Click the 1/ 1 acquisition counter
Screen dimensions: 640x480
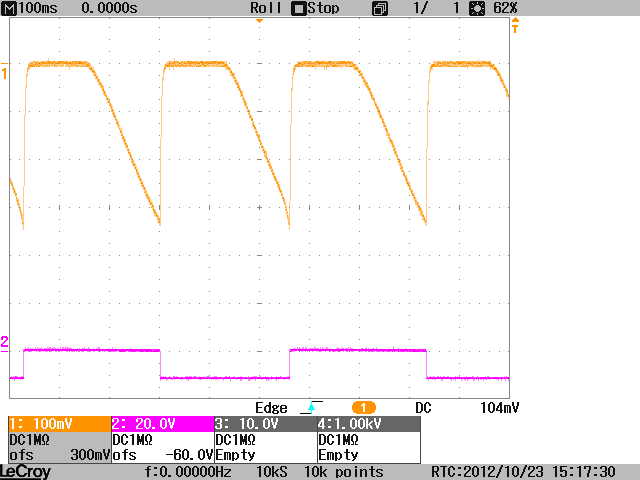(436, 8)
